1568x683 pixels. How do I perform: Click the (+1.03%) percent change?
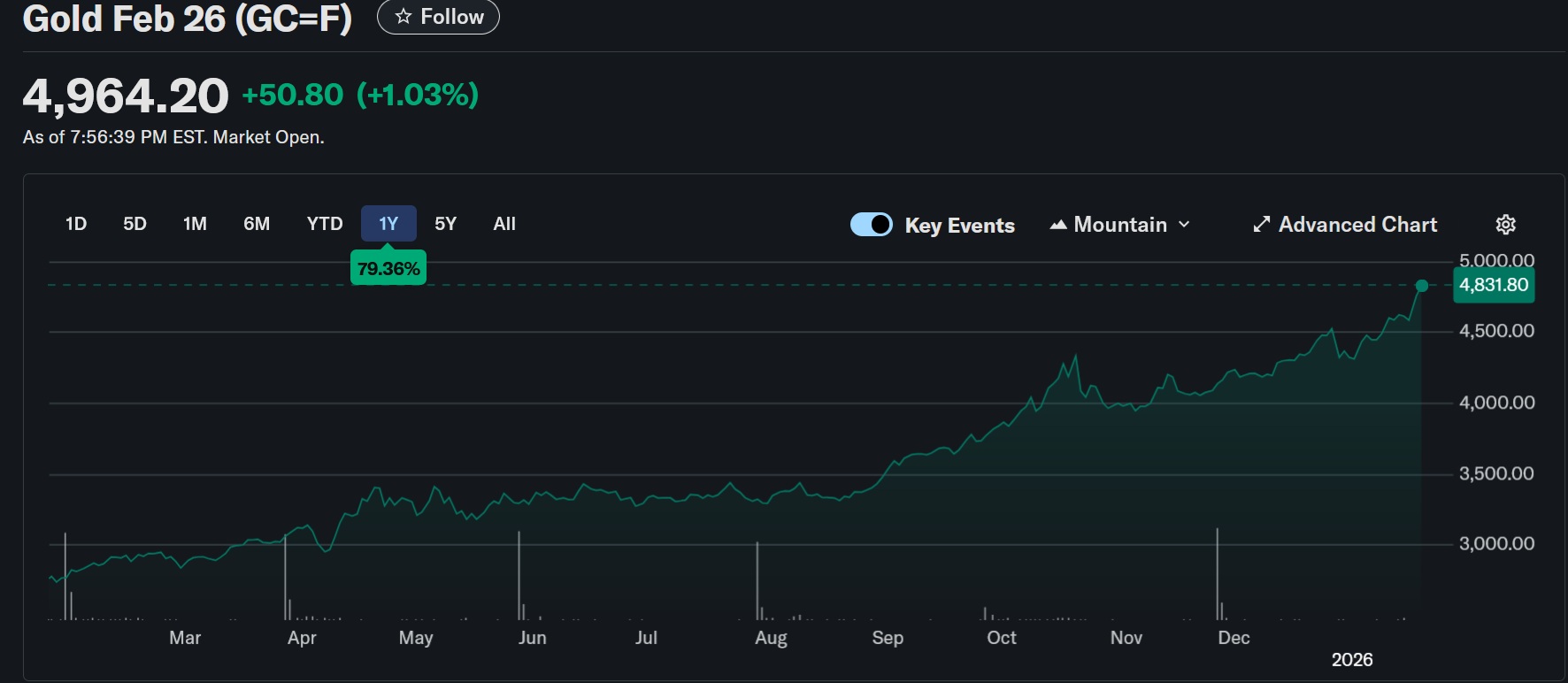coord(418,95)
